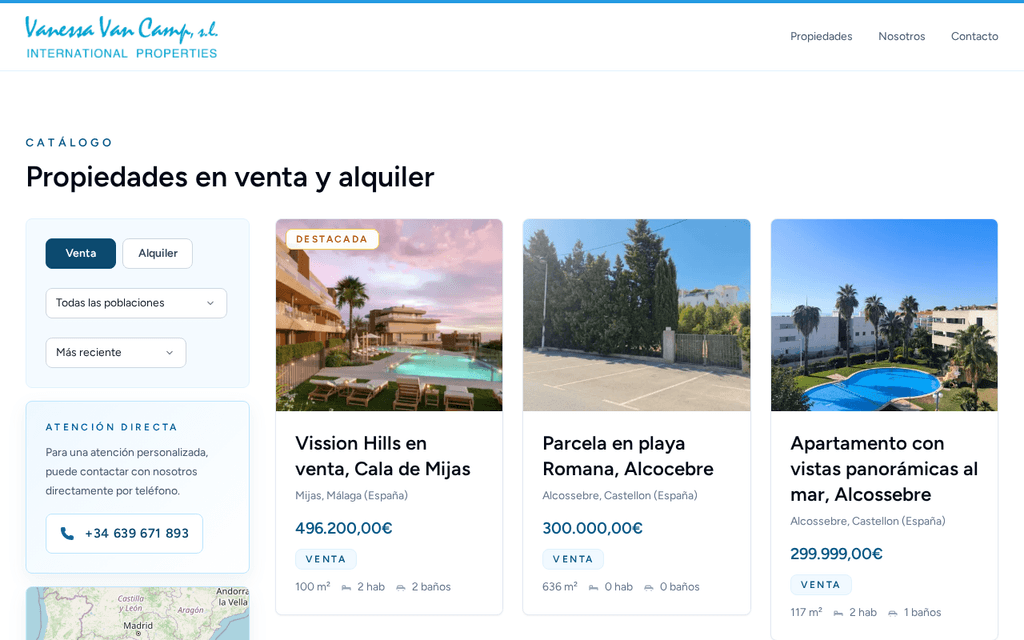Click the 117 m² area value
Viewport: 1024px width, 640px height.
point(807,613)
